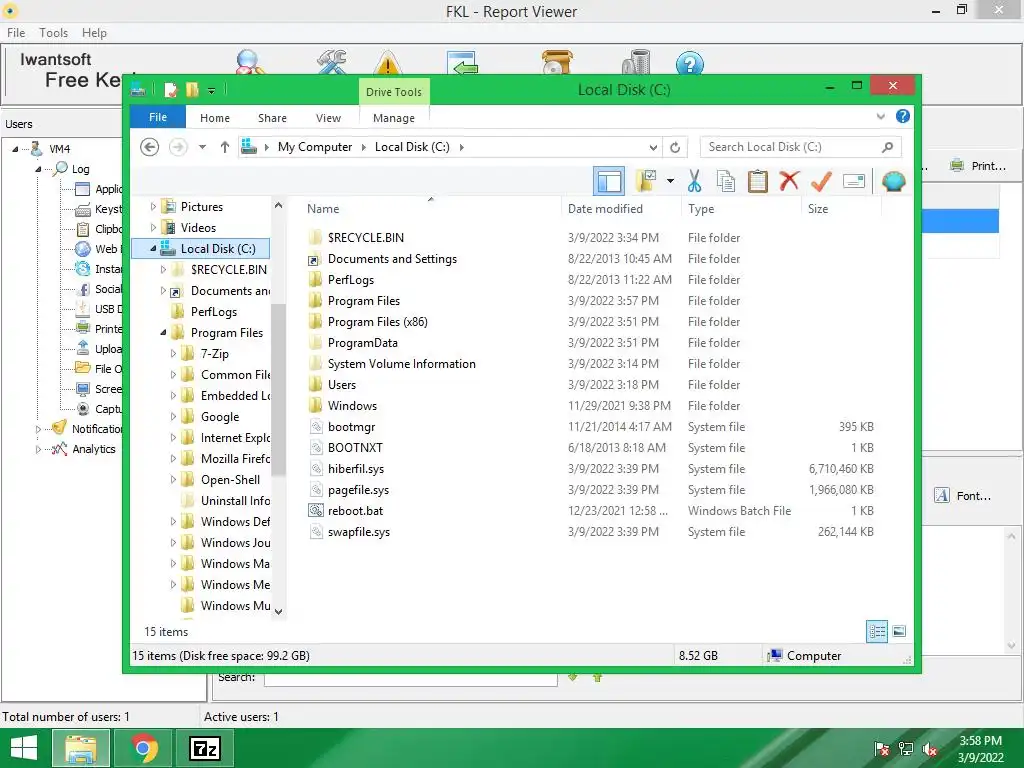Open the Home ribbon tab
This screenshot has width=1024, height=768.
[x=215, y=118]
